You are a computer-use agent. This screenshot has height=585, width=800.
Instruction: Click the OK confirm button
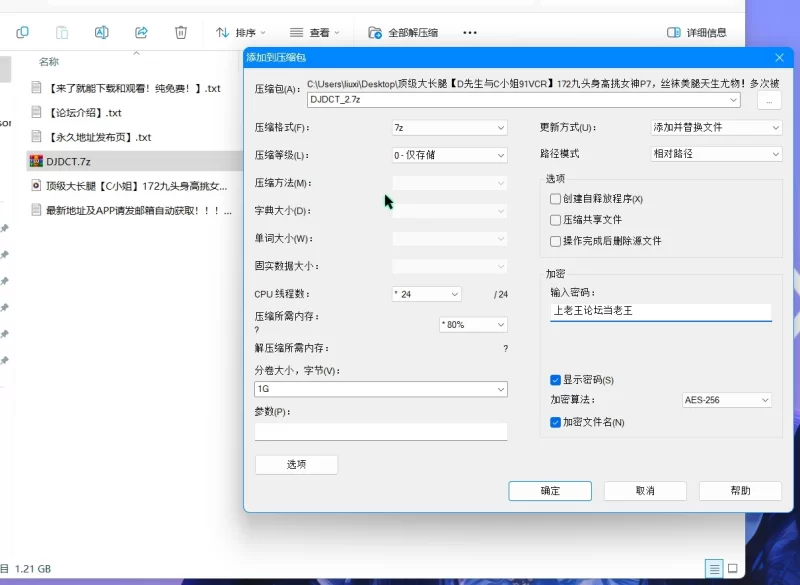pos(550,491)
